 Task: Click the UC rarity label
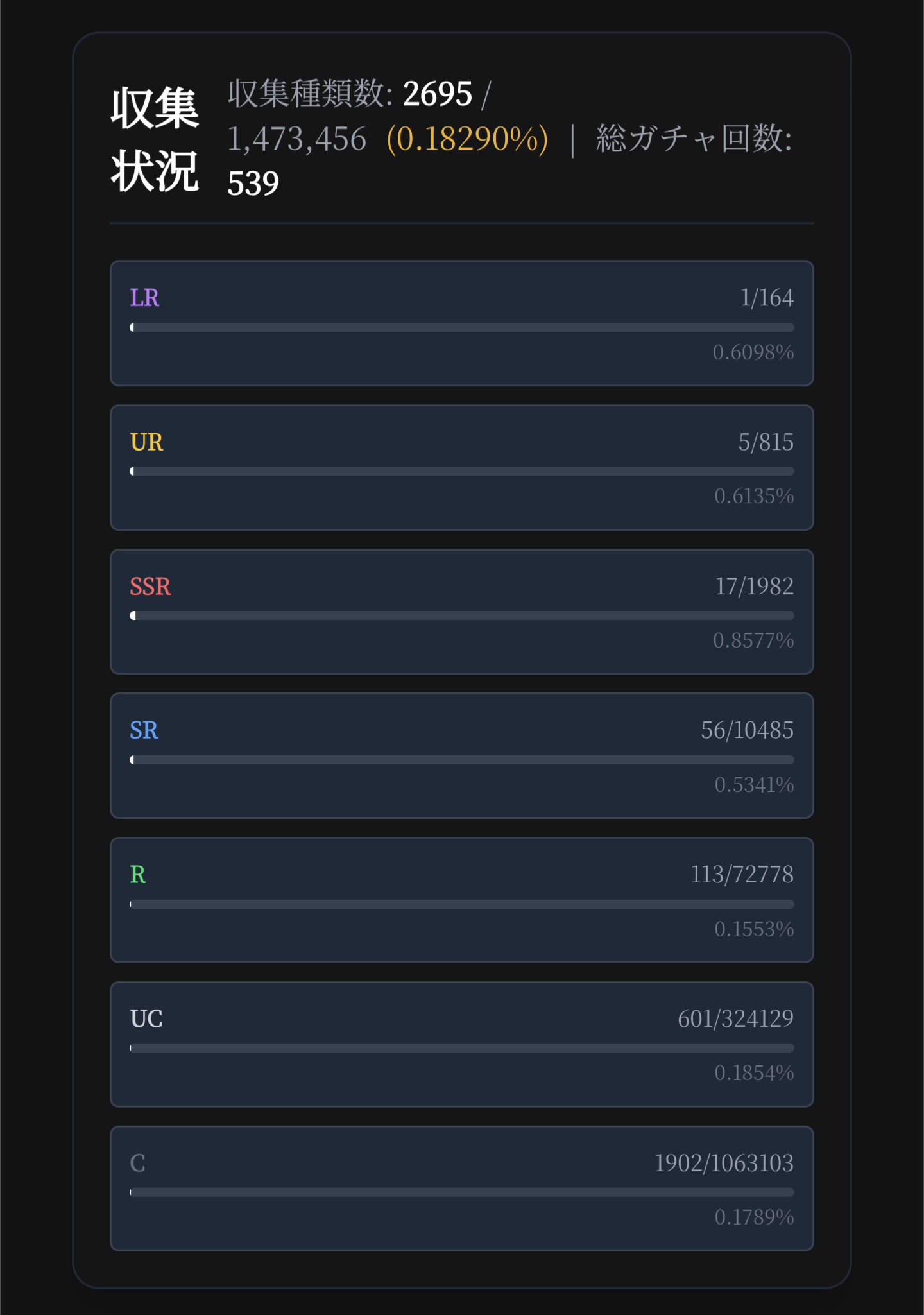[x=146, y=1019]
